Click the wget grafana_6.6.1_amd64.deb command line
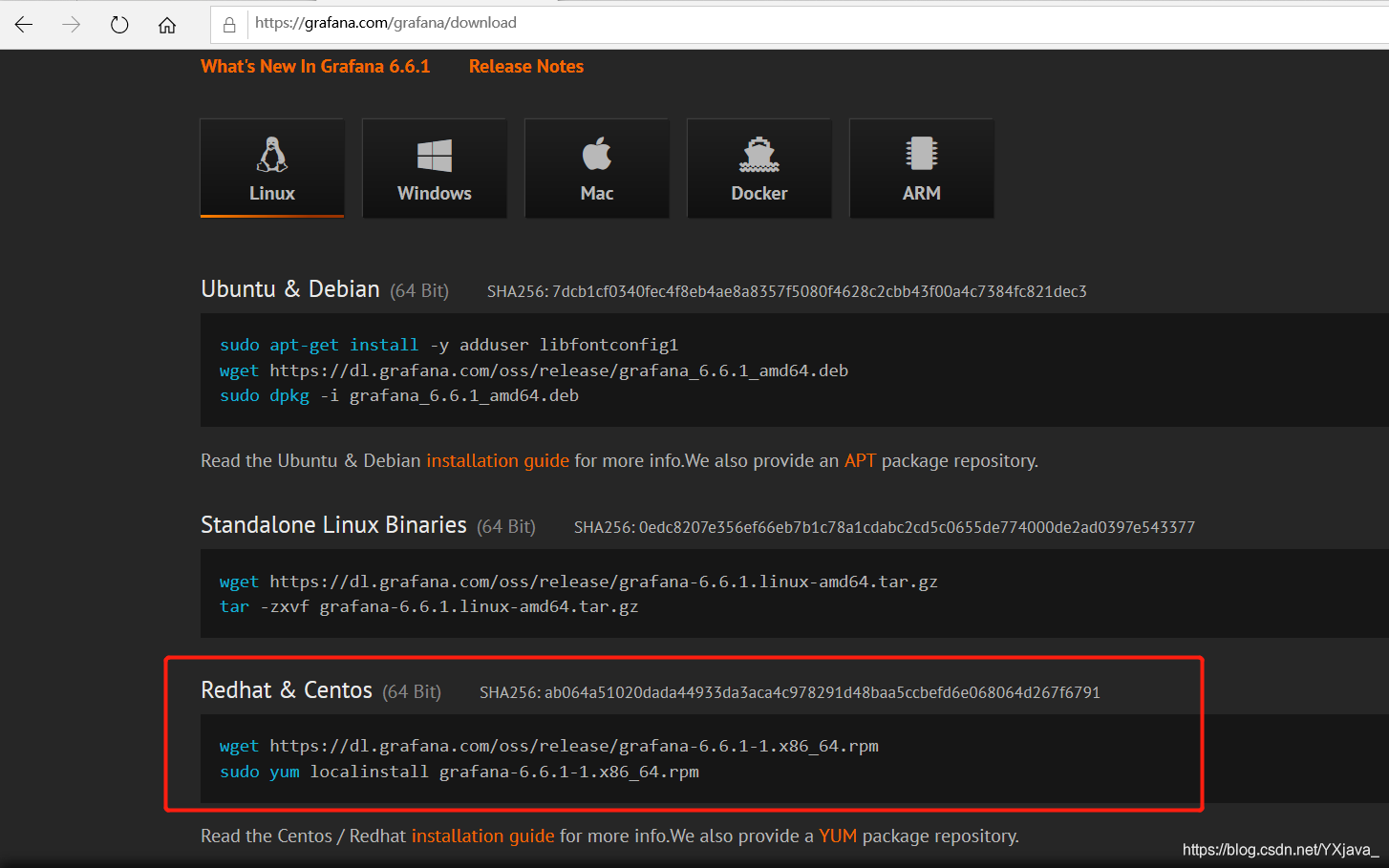Image resolution: width=1389 pixels, height=868 pixels. (534, 370)
